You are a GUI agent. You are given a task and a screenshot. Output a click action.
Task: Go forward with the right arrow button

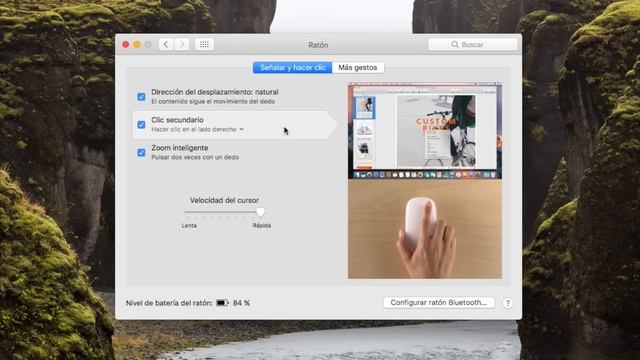(182, 44)
